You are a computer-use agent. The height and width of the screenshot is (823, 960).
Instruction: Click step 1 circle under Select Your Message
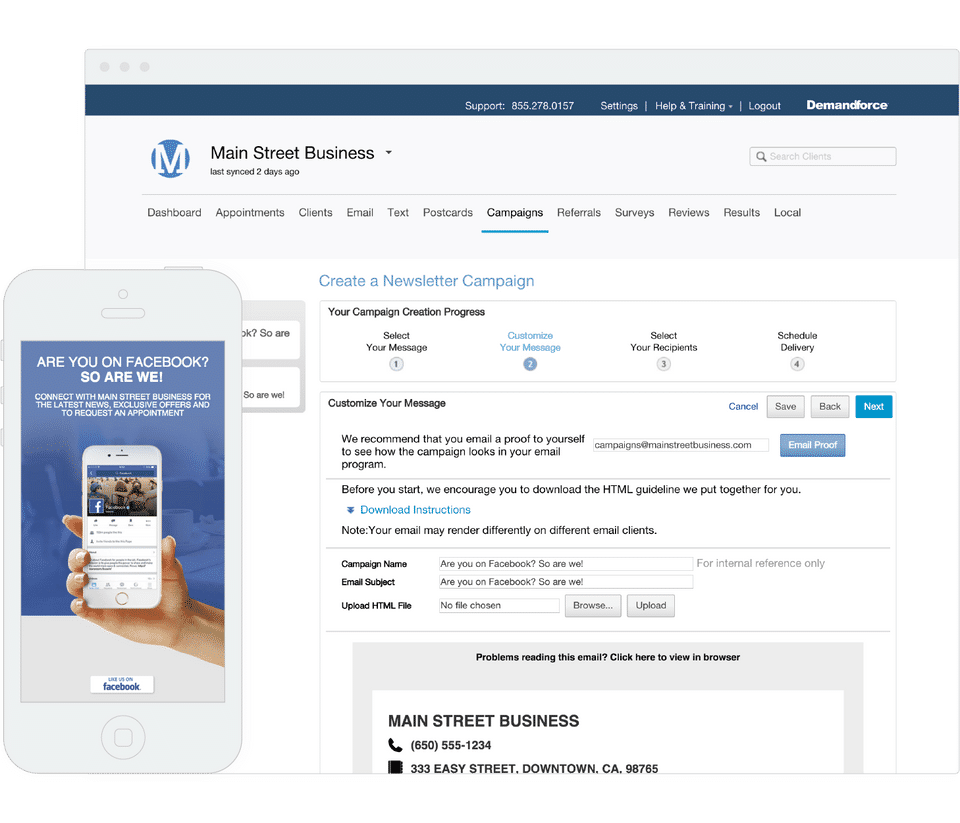pos(396,364)
